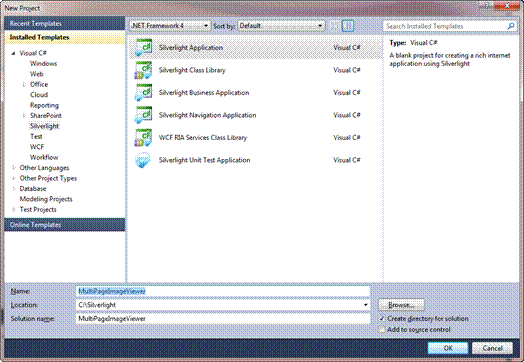Expand the Test Projects node
The height and width of the screenshot is (362, 524).
[14, 209]
